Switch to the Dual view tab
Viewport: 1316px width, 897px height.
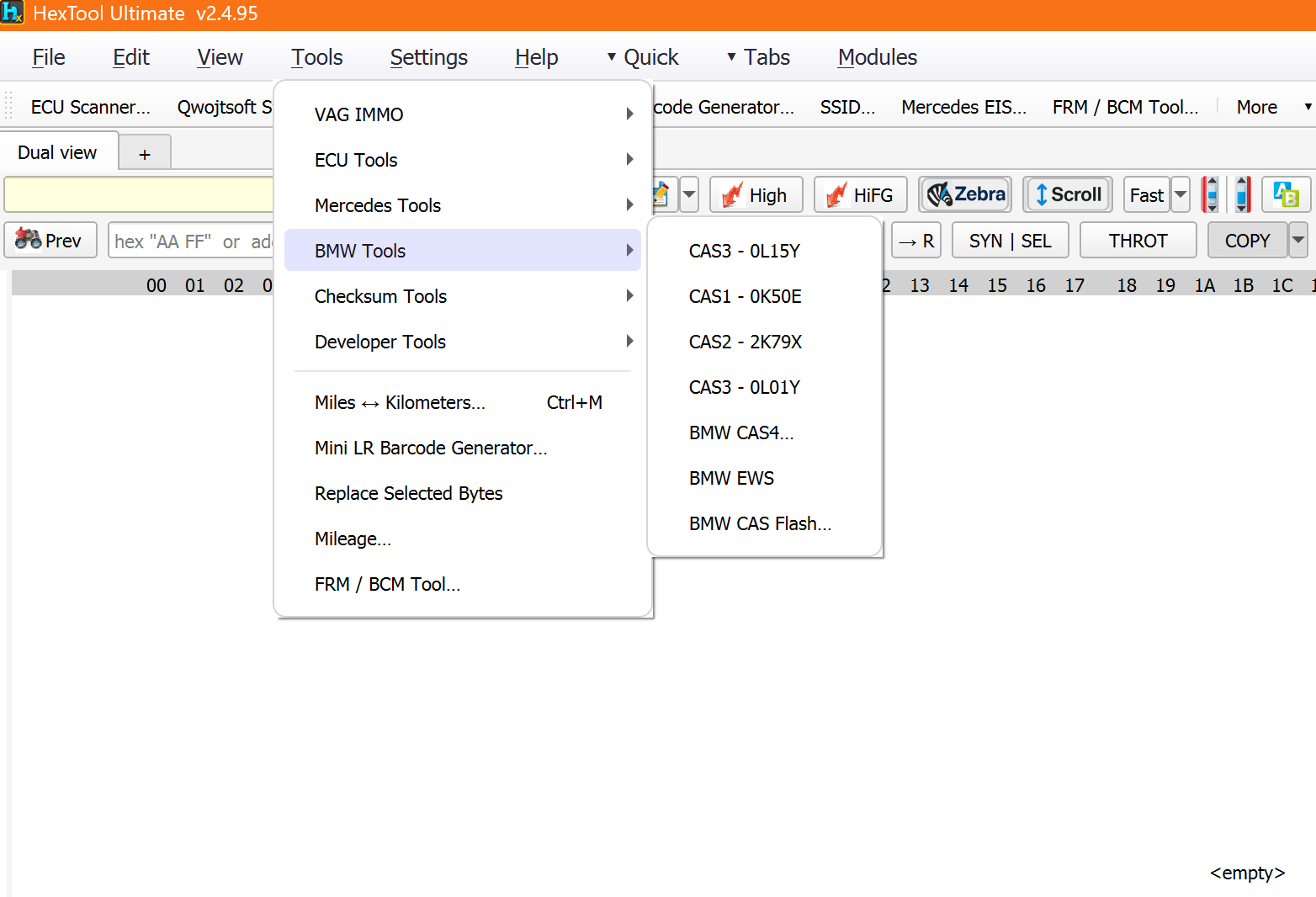(x=58, y=152)
